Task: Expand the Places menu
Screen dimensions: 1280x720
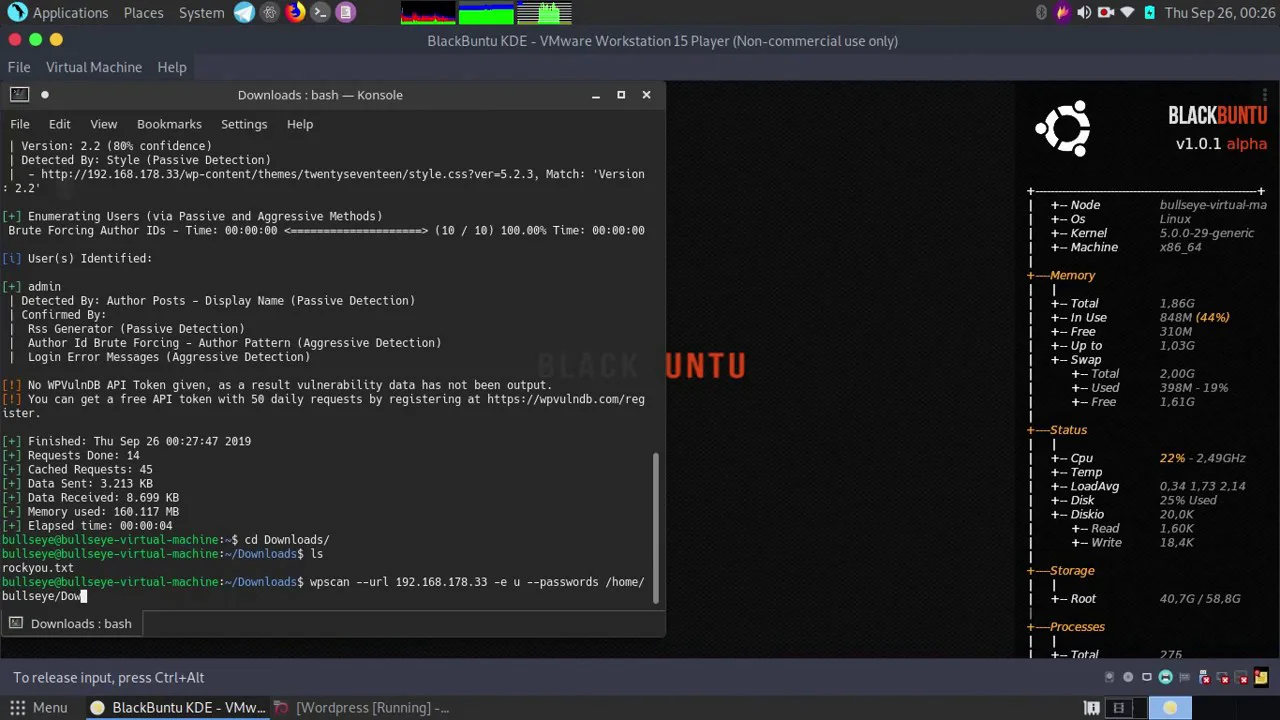Action: (x=143, y=13)
